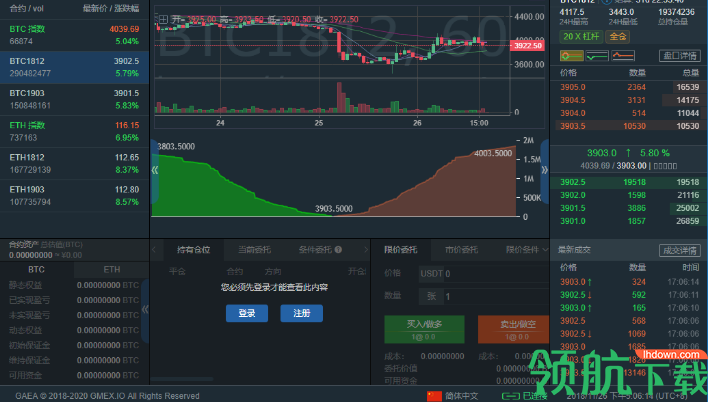Click the chart legend expand icon beside 开
Viewport: 708px width, 402px height.
pos(163,19)
